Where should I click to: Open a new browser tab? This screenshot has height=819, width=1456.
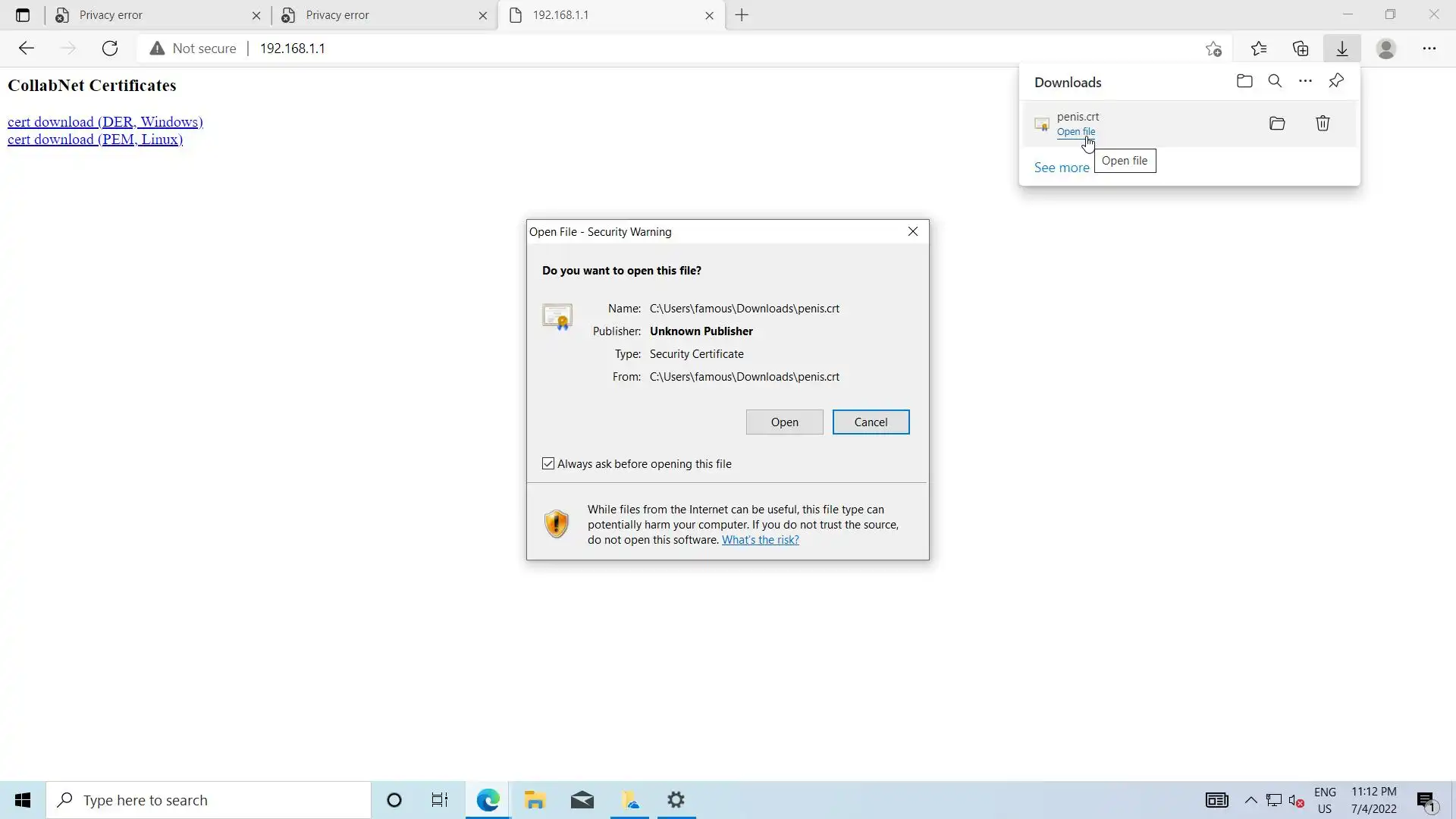[742, 15]
